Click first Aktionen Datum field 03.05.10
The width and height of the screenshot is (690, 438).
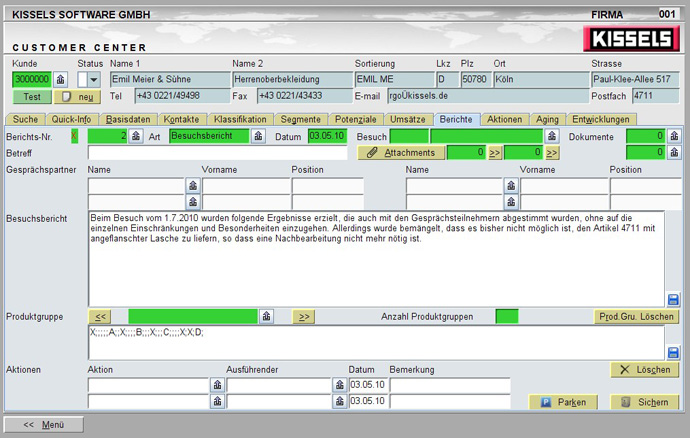tap(367, 385)
